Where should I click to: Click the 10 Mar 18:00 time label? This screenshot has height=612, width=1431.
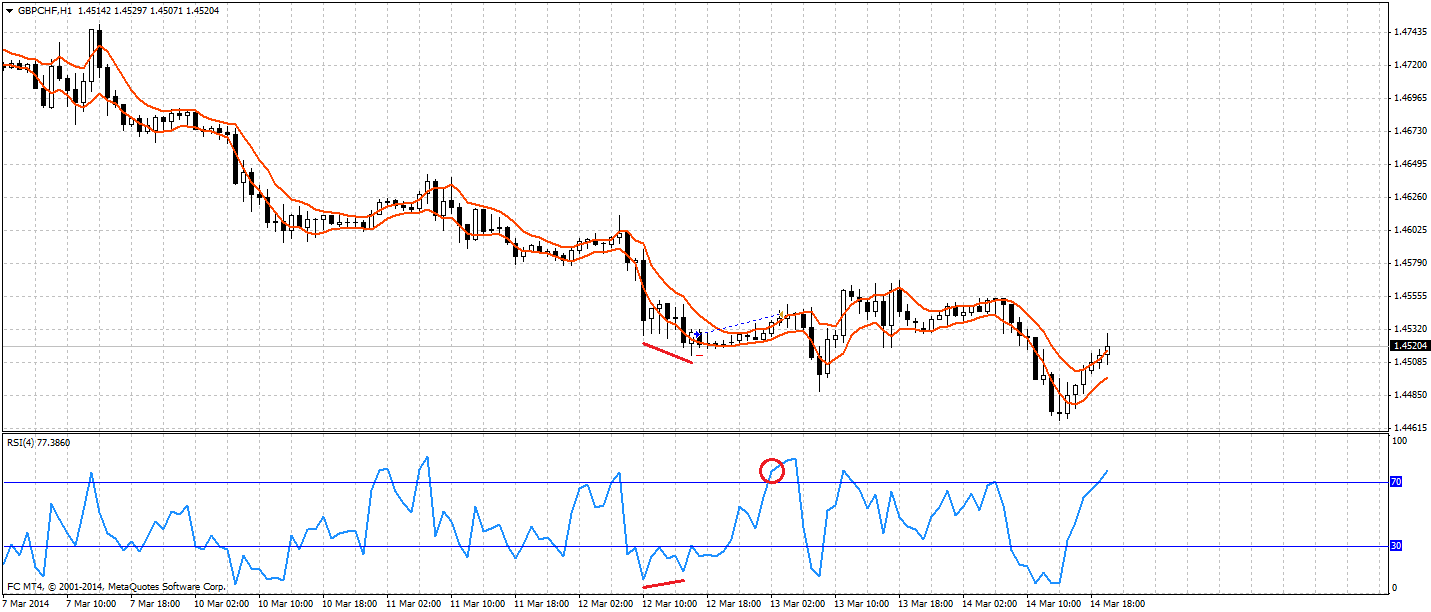[351, 604]
